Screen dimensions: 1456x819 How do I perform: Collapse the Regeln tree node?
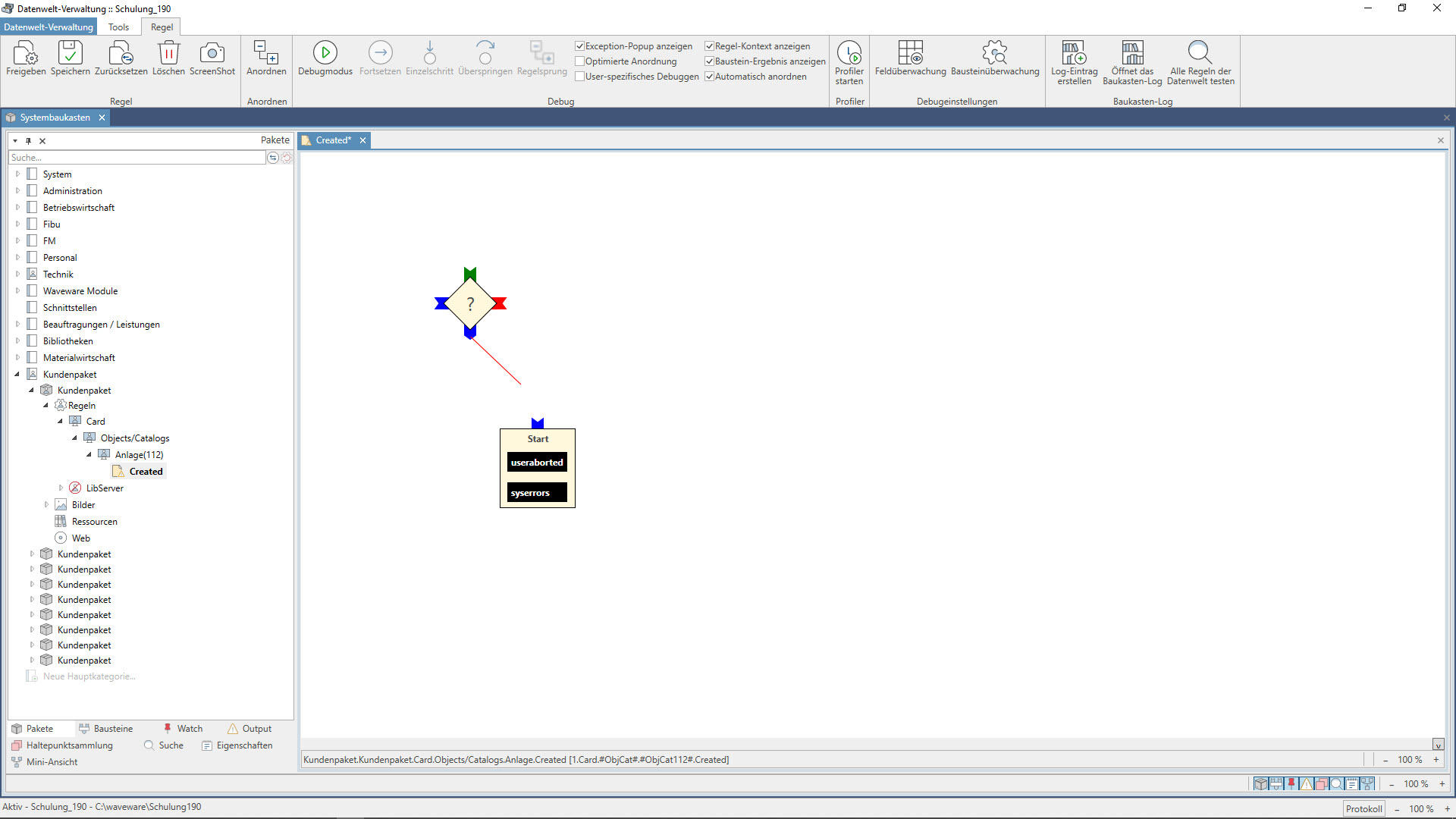[x=46, y=406]
